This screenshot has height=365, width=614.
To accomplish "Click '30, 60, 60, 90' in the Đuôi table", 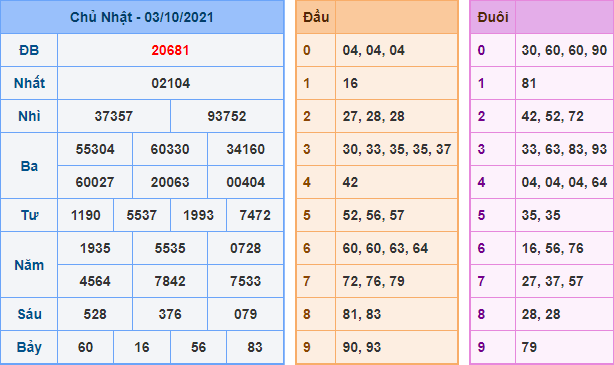I will (564, 50).
